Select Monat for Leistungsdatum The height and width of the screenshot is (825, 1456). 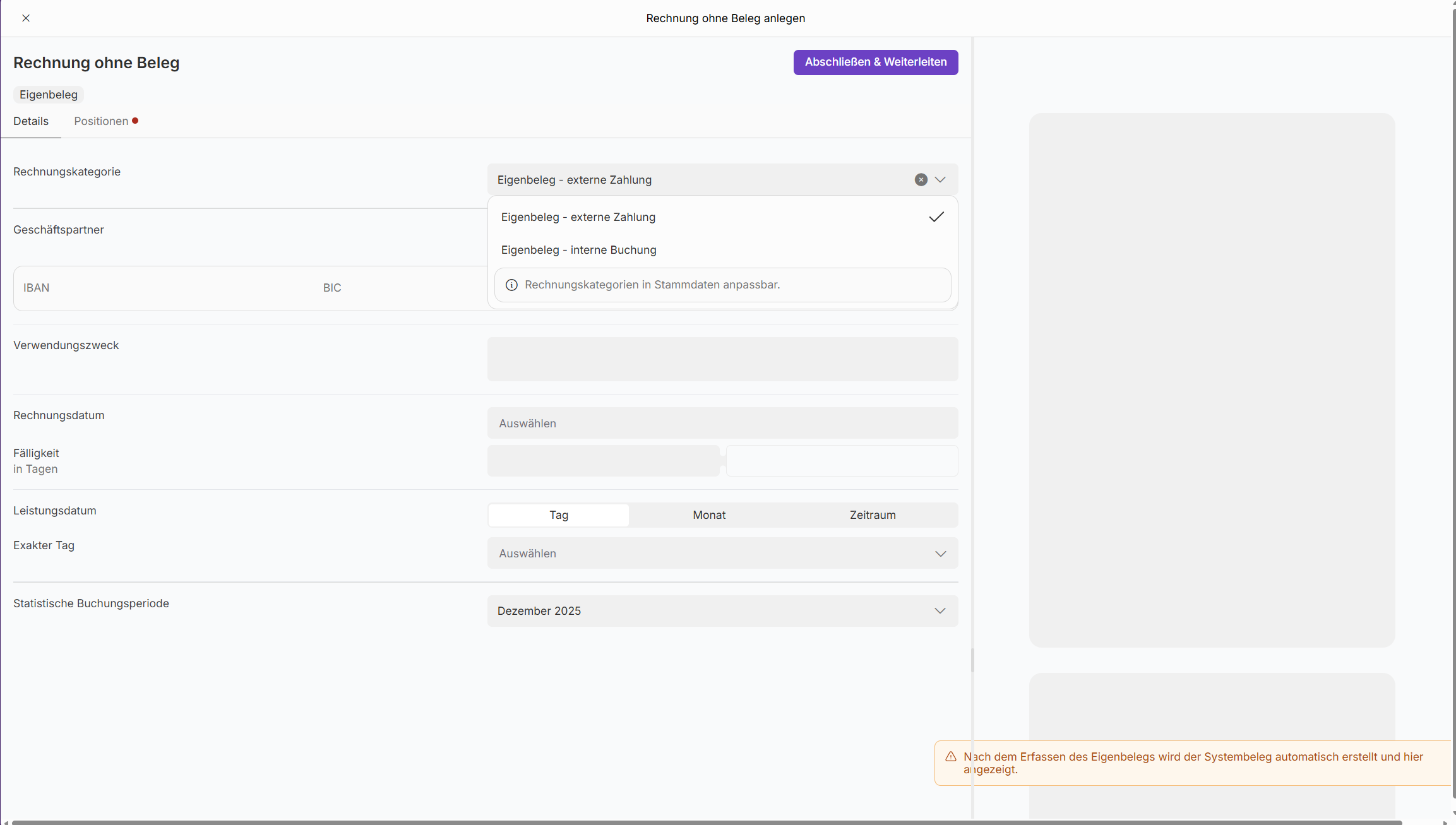click(709, 515)
